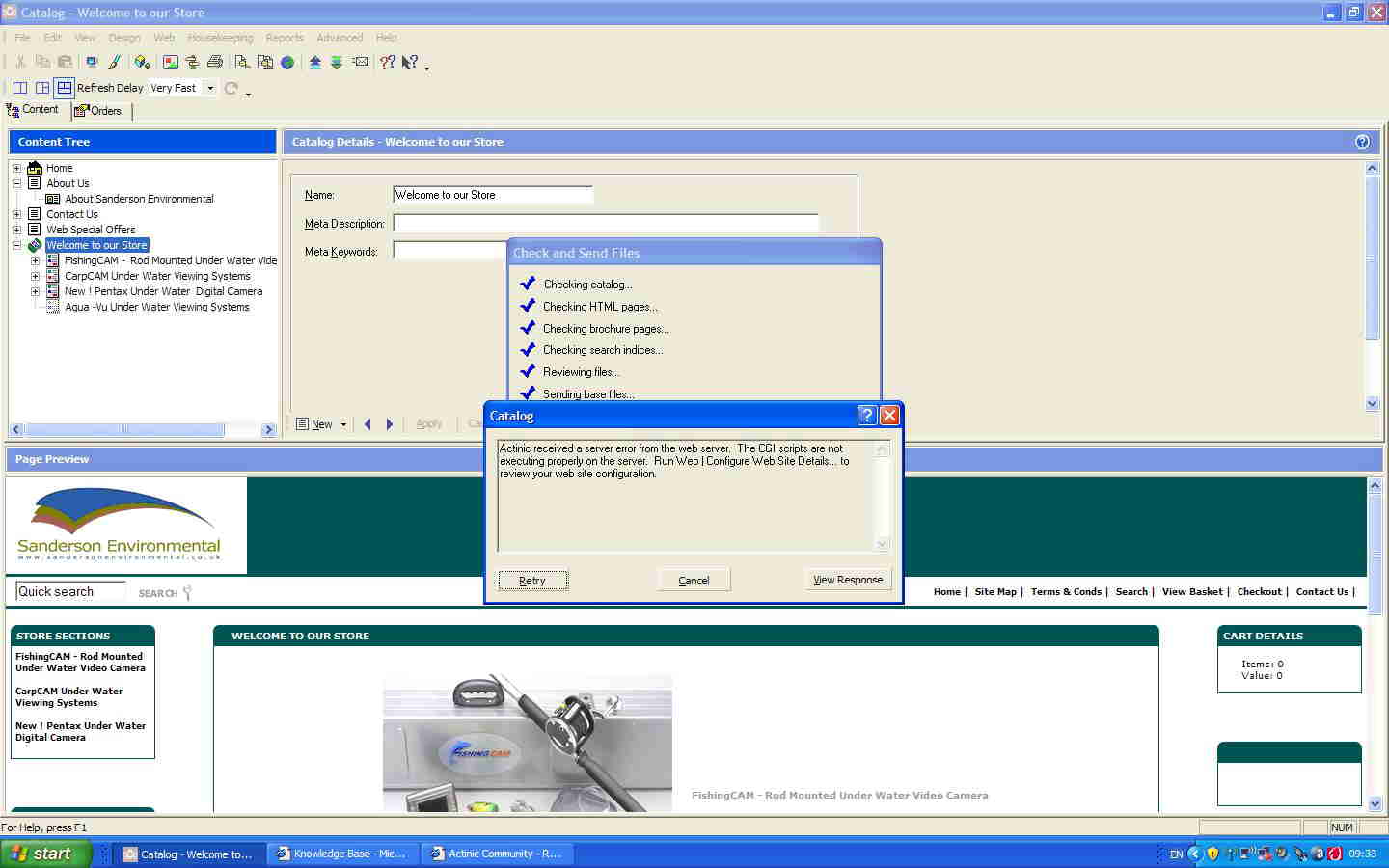
Task: Click the green download arrows toolbar icon
Action: 337,62
